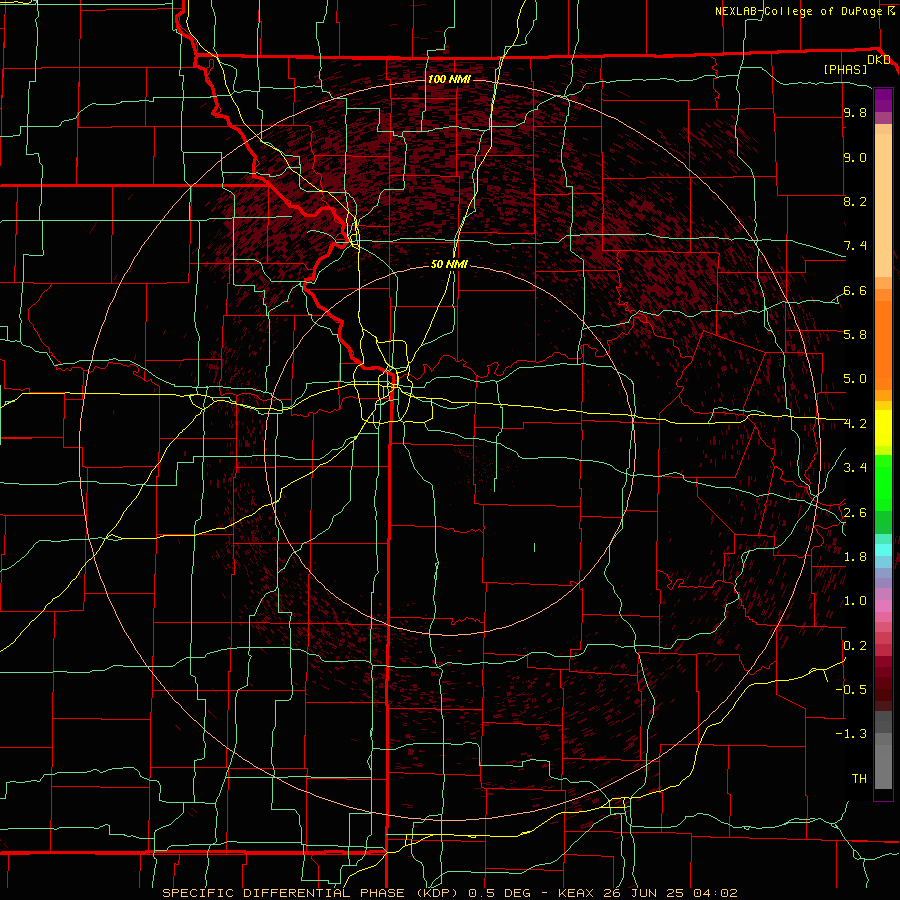The image size is (900, 900).
Task: Pick the bright green band of the color bar
Action: (x=883, y=482)
